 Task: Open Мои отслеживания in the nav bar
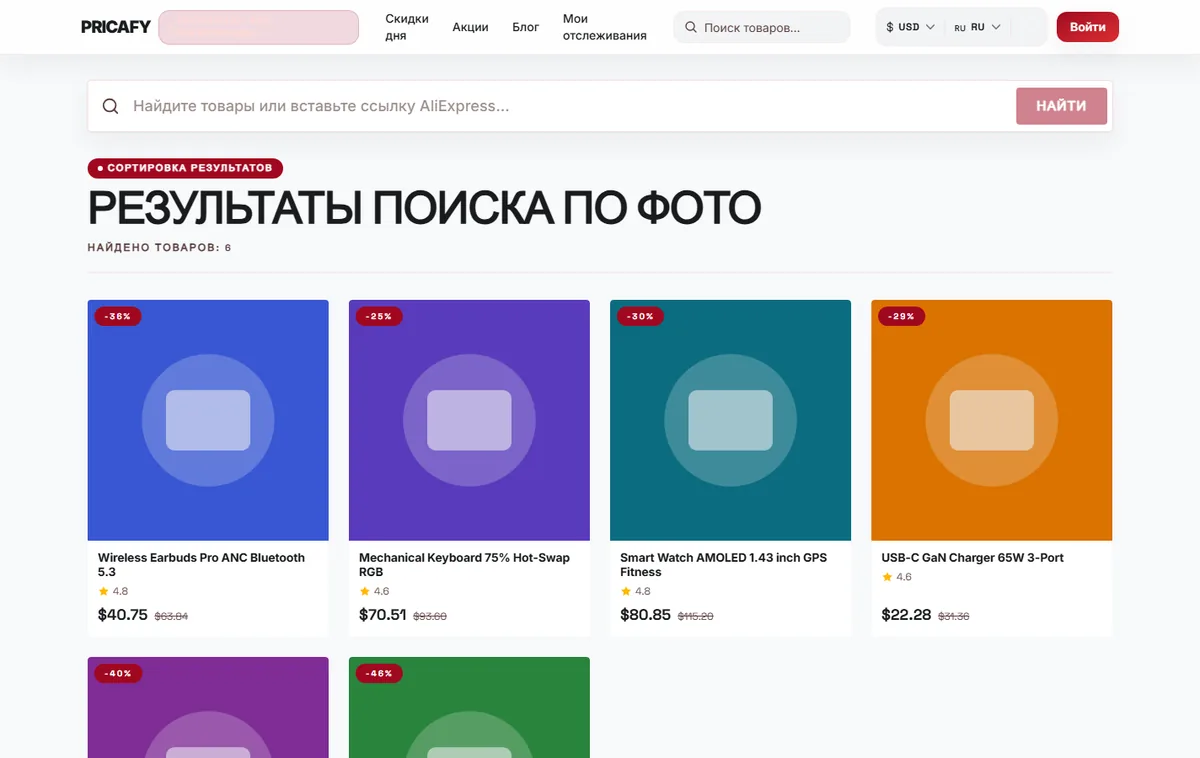coord(604,27)
